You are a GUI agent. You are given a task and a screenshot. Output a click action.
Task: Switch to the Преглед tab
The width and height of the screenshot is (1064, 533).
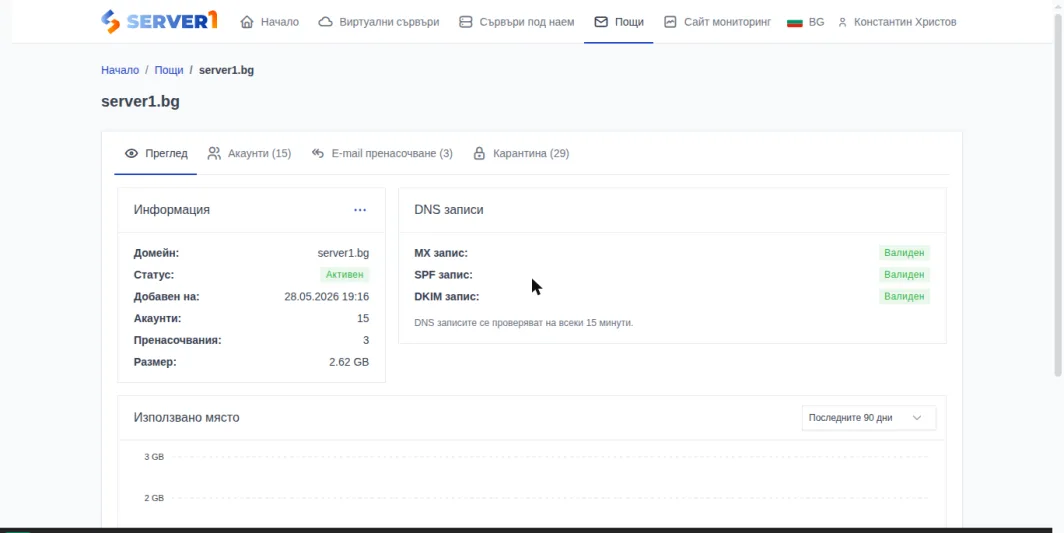tap(156, 153)
